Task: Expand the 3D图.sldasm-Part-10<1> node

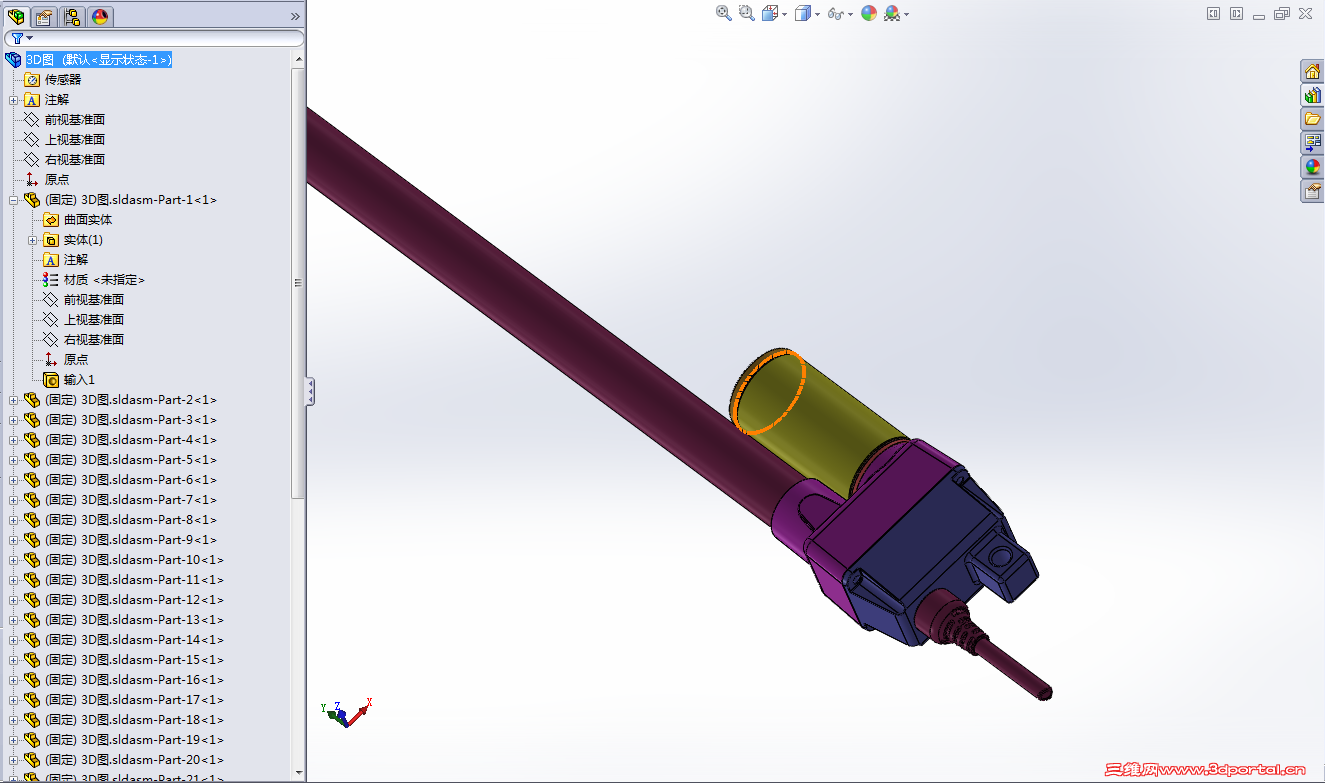Action: [14, 560]
